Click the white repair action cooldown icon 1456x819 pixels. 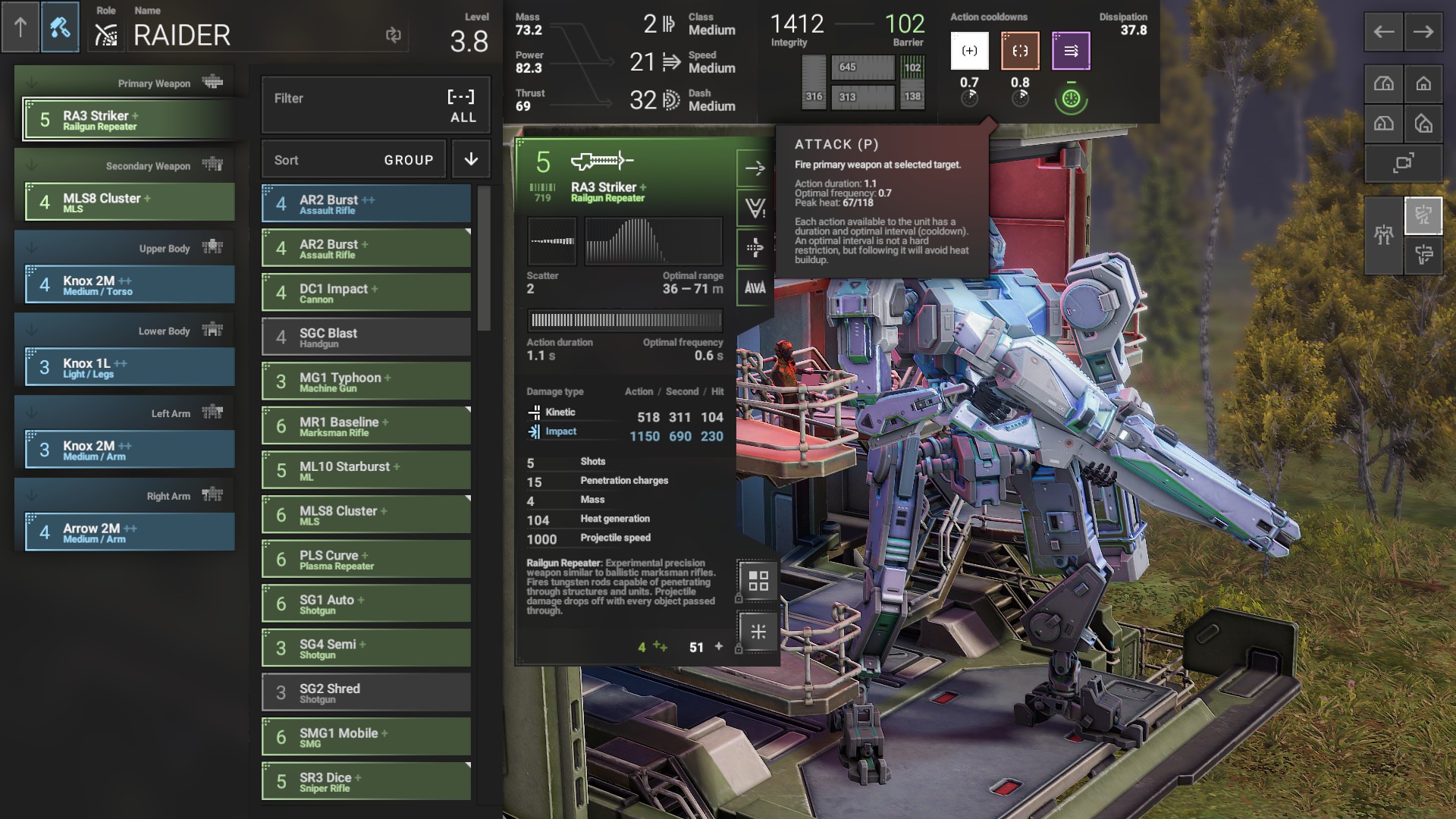pos(969,51)
